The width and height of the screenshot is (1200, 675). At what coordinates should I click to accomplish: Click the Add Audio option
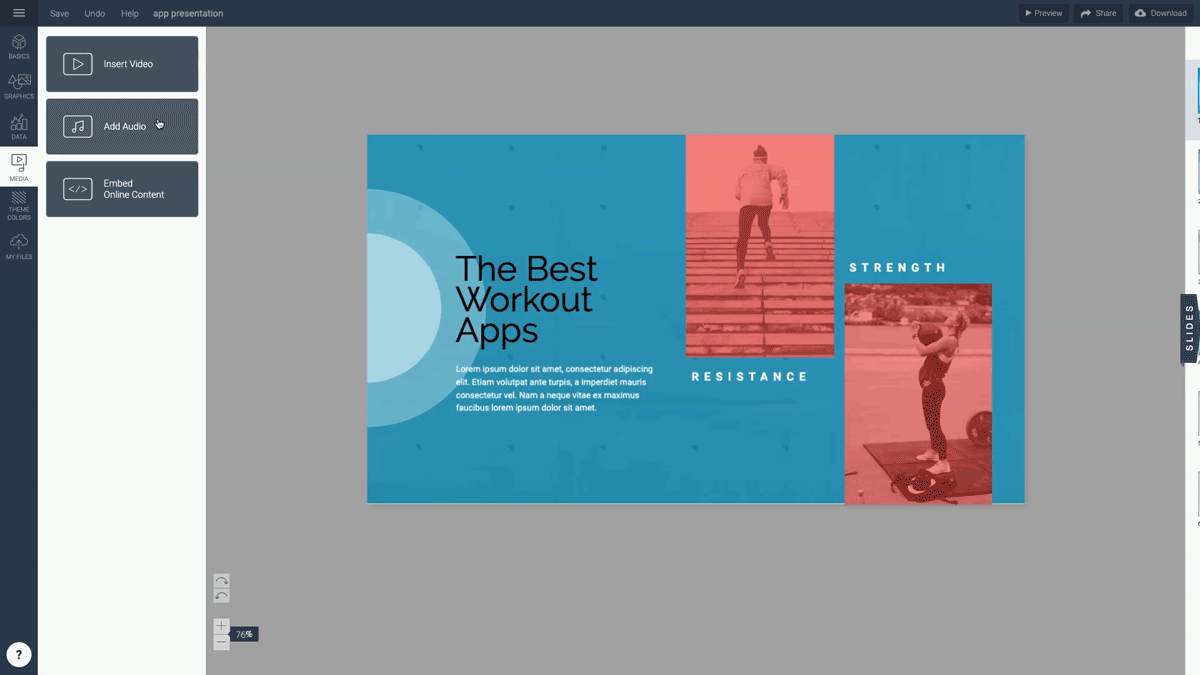point(121,126)
